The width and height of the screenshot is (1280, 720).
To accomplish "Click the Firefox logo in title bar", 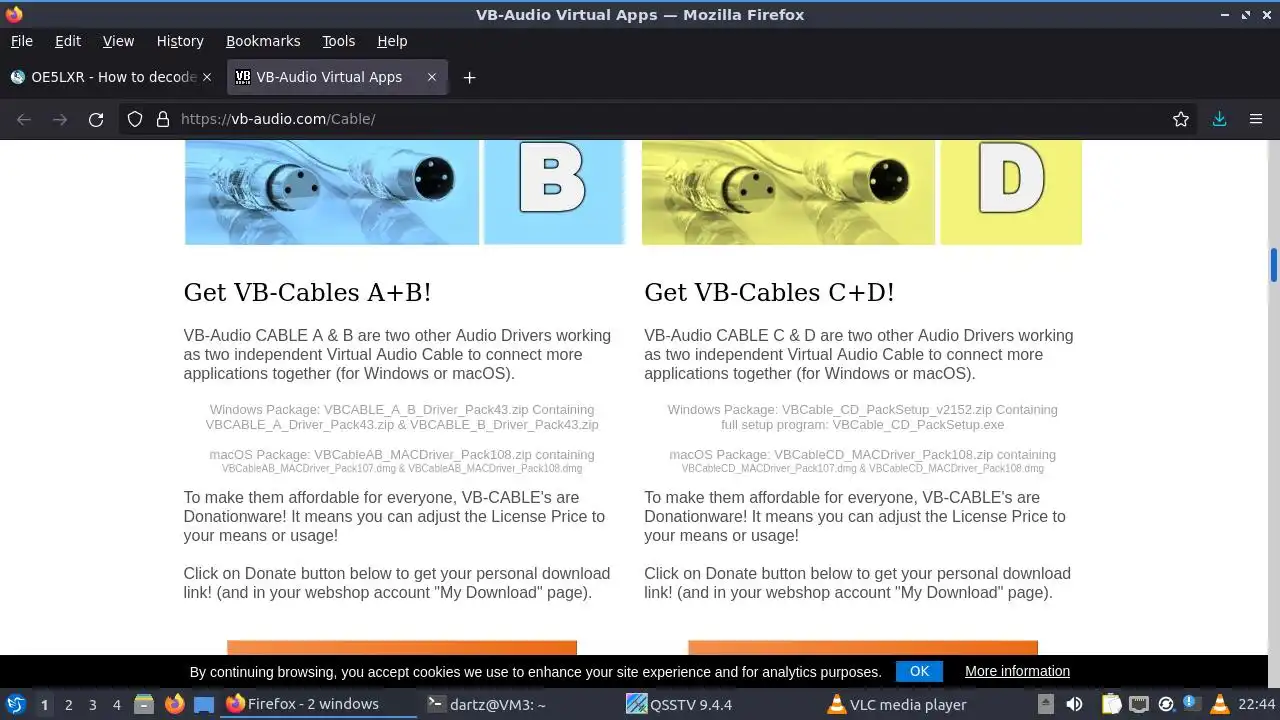I will (x=14, y=15).
